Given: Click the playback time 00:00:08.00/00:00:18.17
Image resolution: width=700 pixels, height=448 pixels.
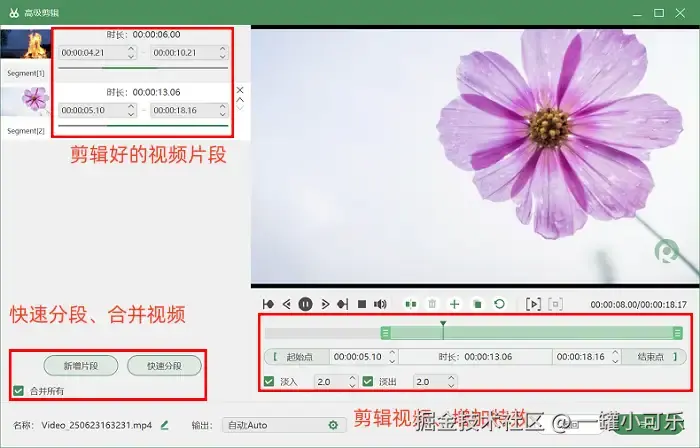Looking at the screenshot, I should (638, 304).
